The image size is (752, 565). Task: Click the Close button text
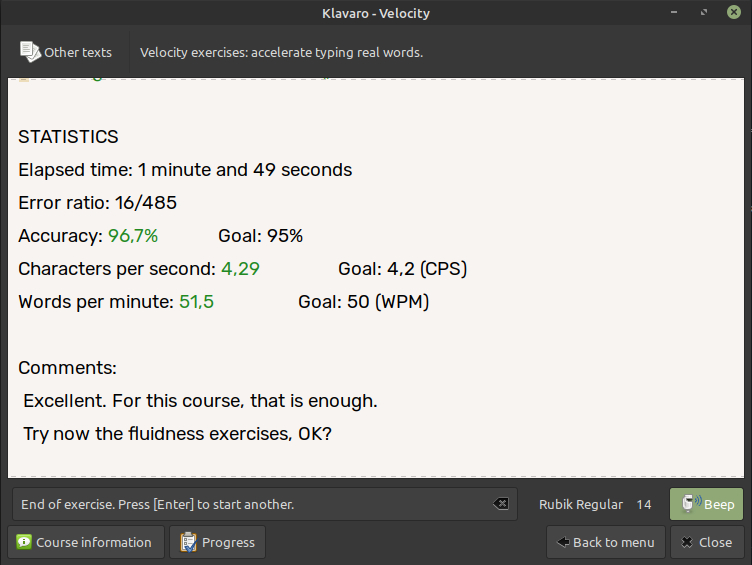715,542
